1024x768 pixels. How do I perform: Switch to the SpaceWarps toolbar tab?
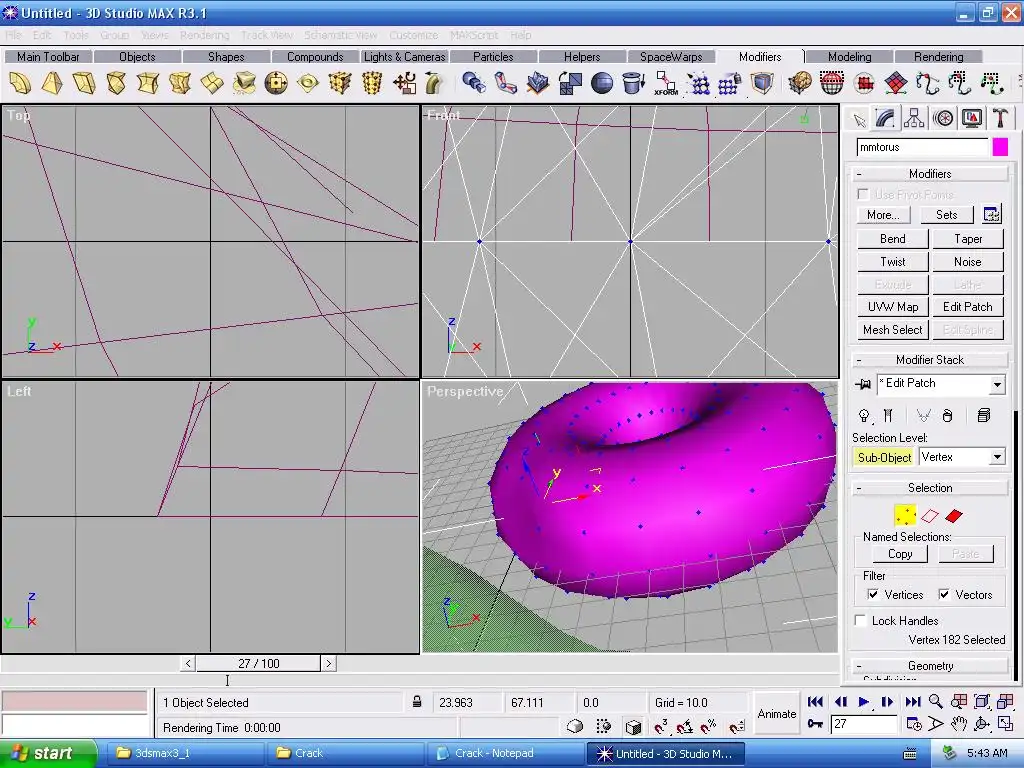coord(671,57)
